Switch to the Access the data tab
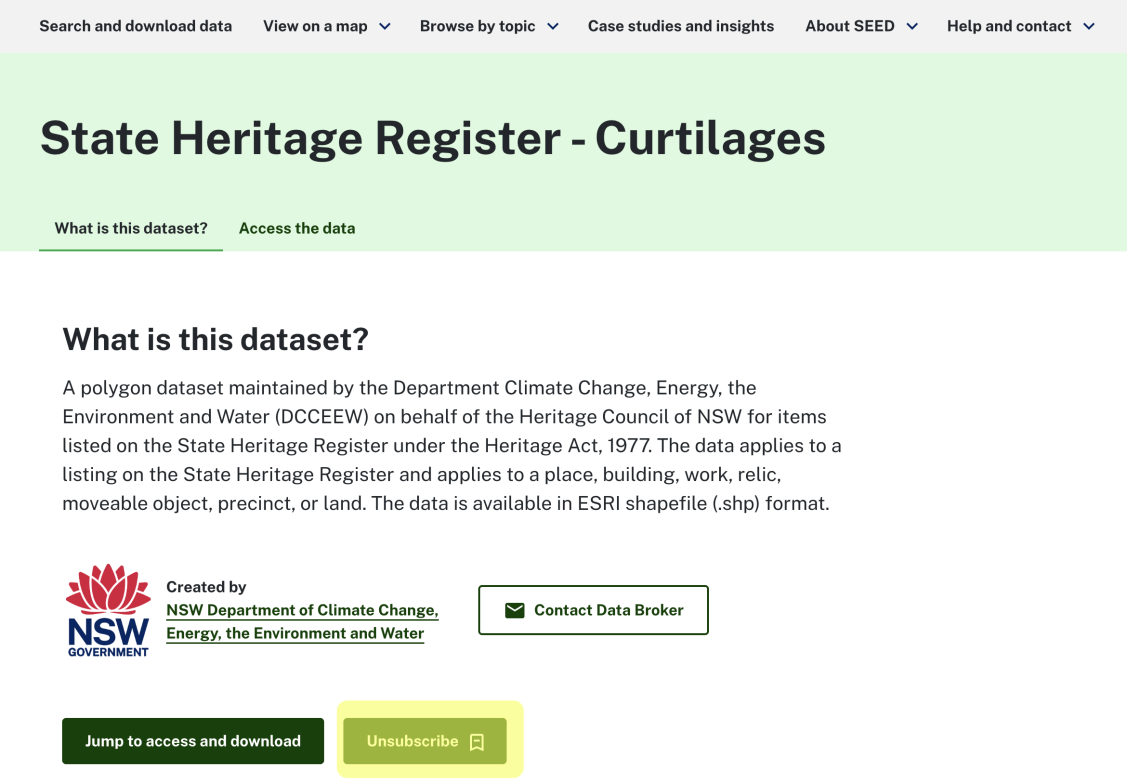 (297, 229)
